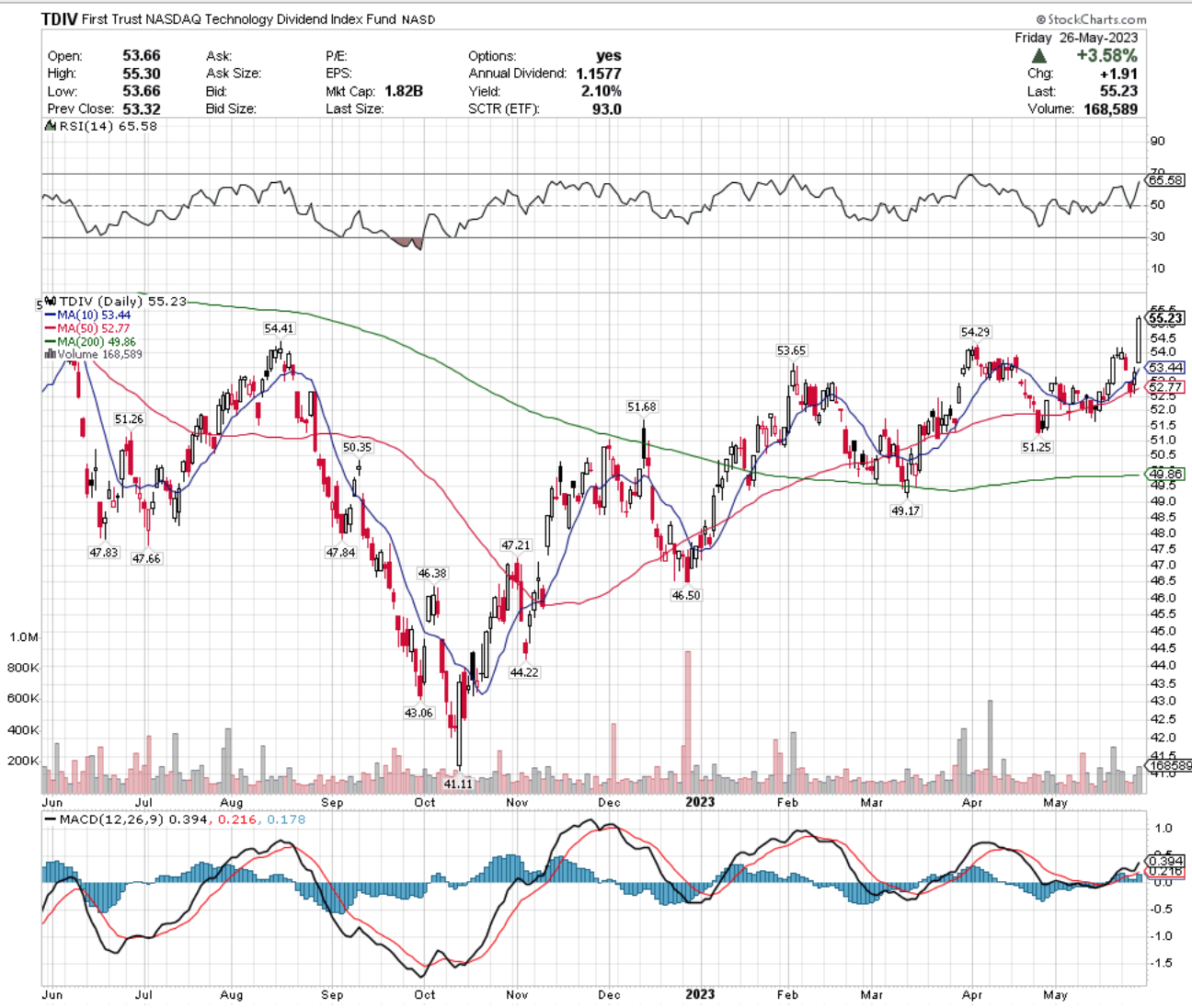Click the 53.65 February peak label

(791, 350)
